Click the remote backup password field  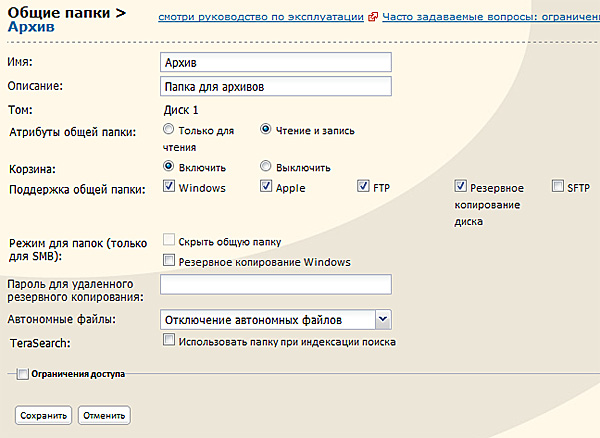275,286
